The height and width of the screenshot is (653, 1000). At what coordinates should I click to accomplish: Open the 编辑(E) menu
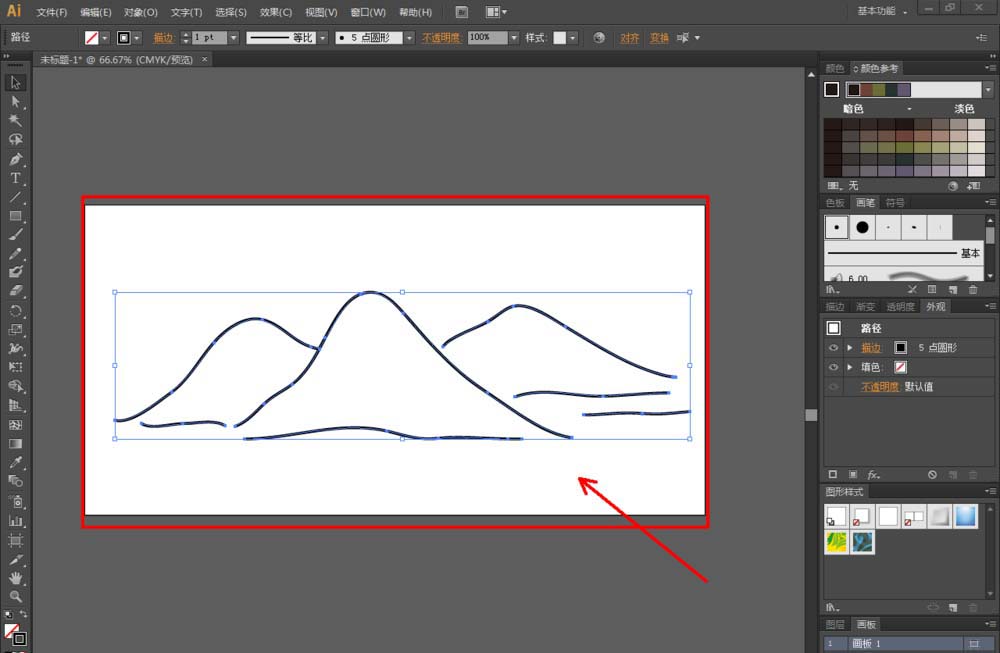pyautogui.click(x=96, y=12)
